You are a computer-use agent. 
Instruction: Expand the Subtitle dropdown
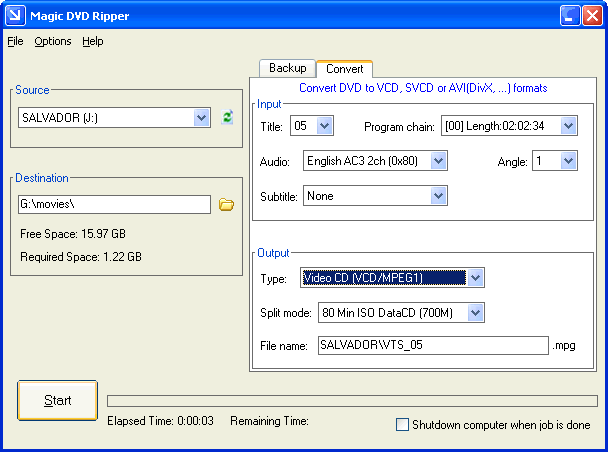click(x=438, y=196)
